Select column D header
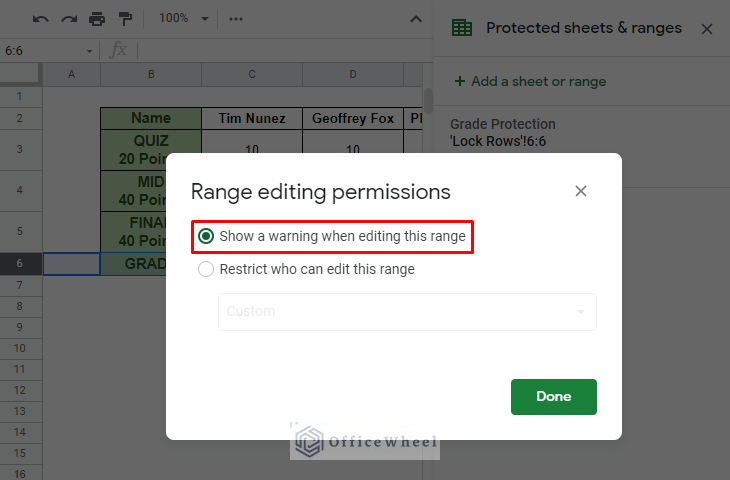 tap(353, 74)
